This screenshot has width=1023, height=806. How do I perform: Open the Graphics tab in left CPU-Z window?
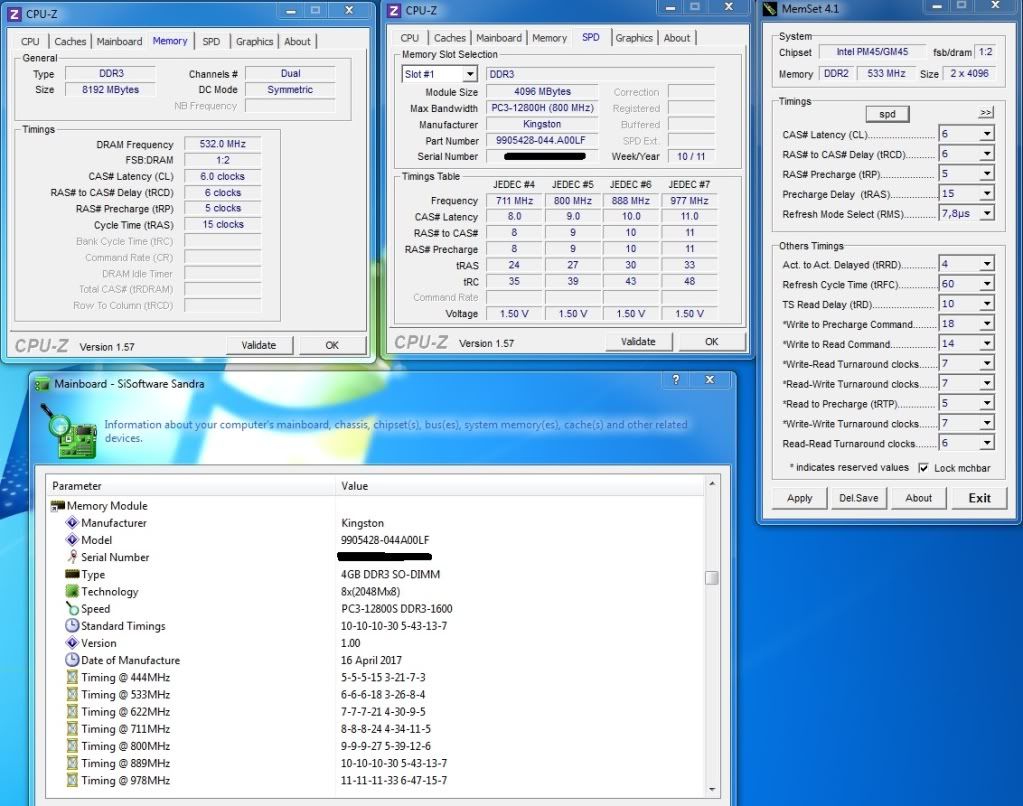(254, 41)
